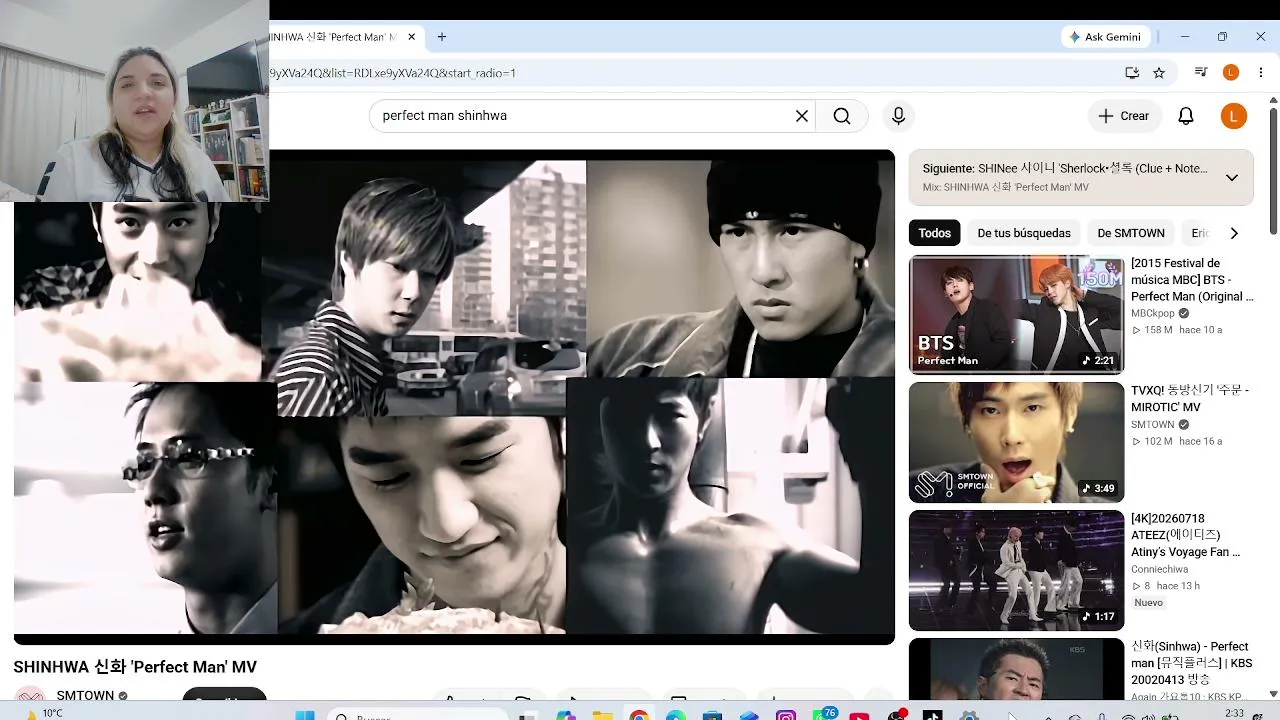Image resolution: width=1280 pixels, height=720 pixels.
Task: Select the Todos filter chip
Action: coord(935,233)
